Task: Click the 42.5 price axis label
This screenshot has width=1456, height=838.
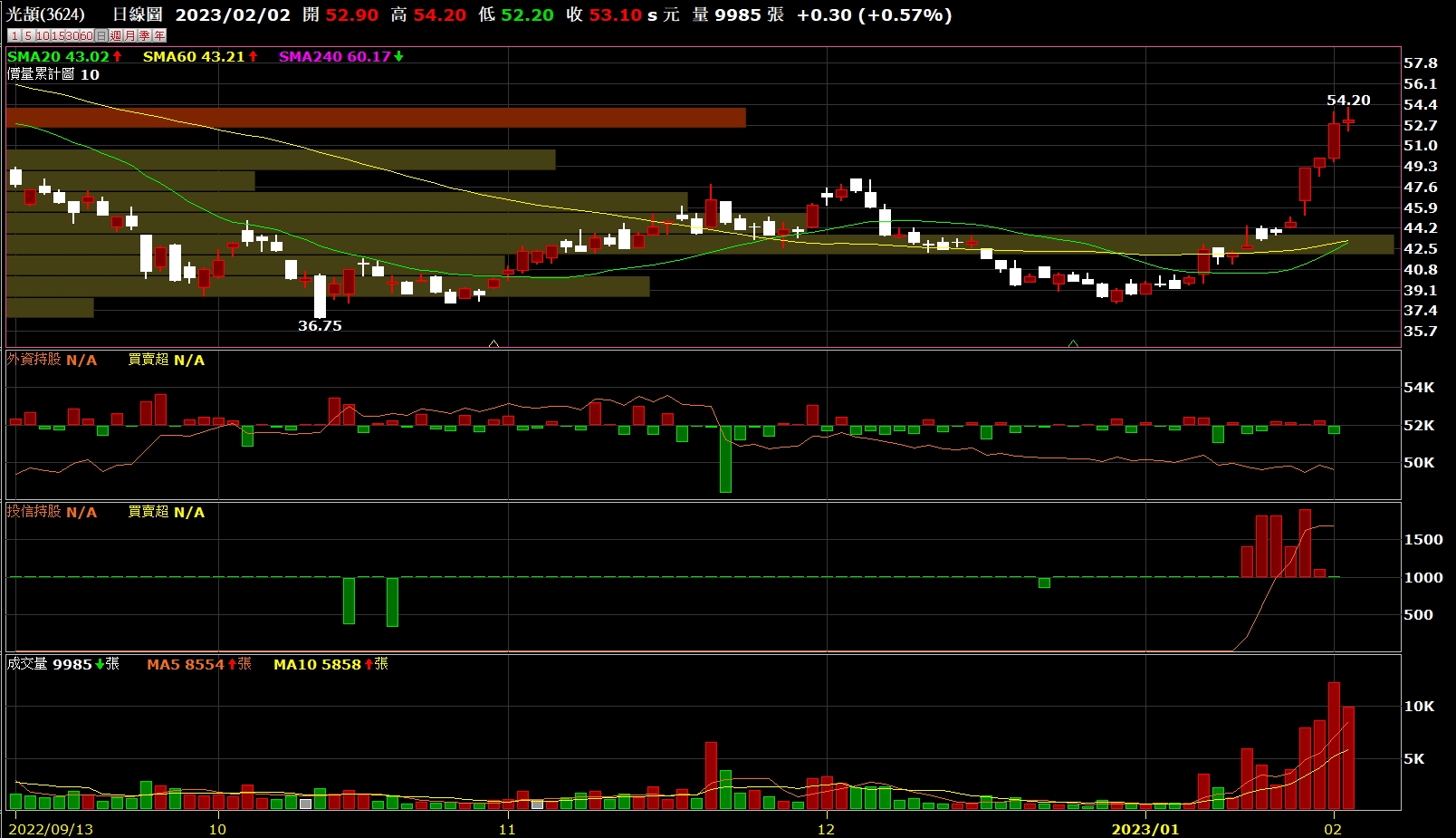Action: [x=1421, y=249]
